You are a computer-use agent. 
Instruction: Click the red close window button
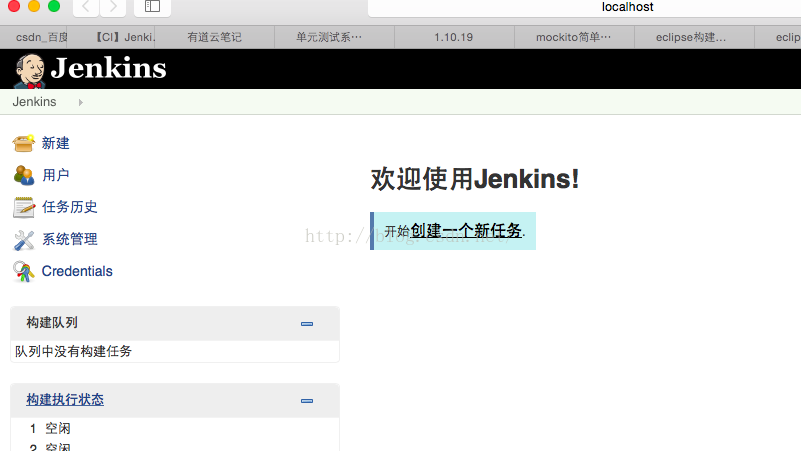point(14,6)
